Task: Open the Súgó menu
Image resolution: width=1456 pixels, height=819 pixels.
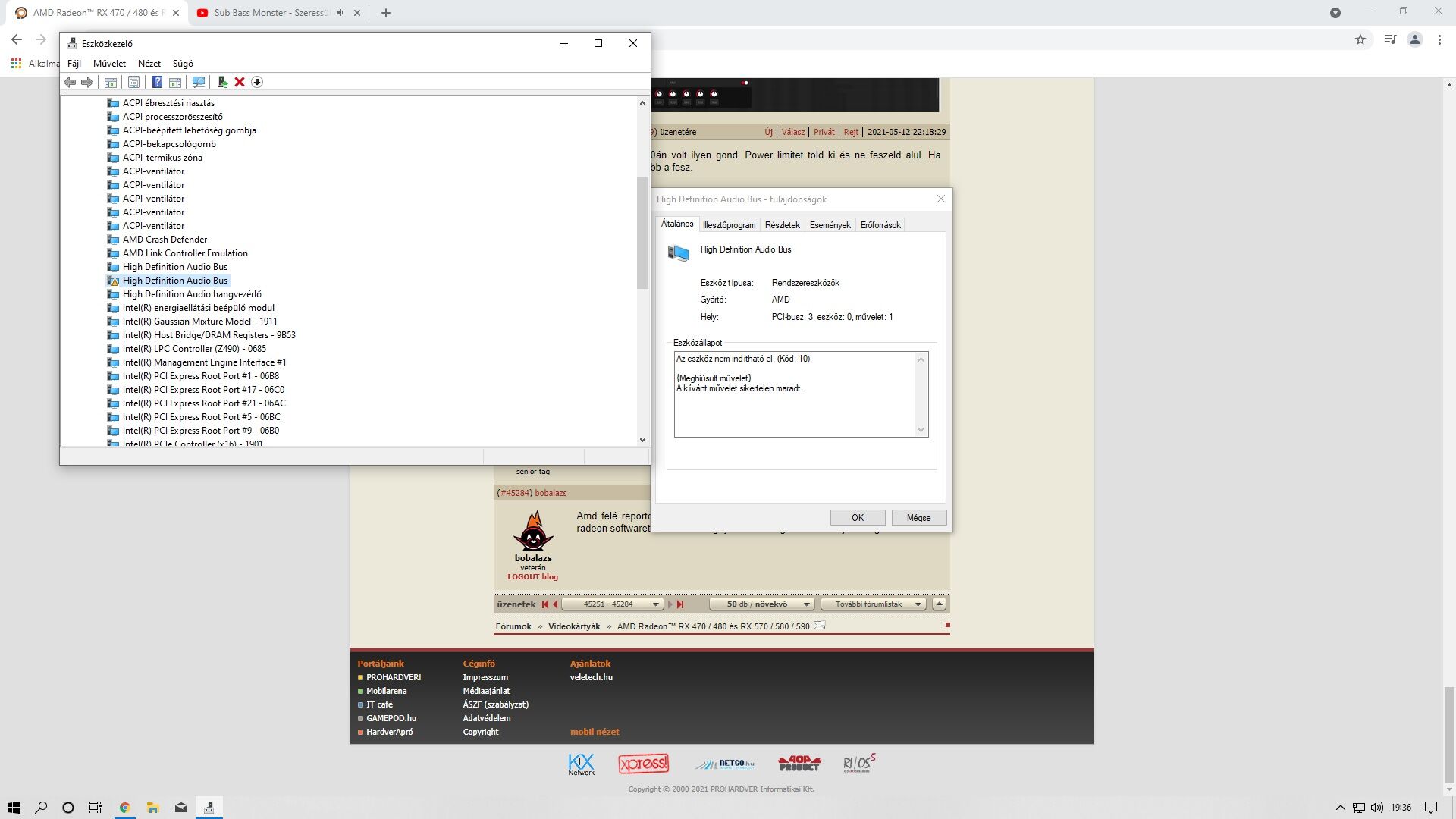Action: point(183,64)
